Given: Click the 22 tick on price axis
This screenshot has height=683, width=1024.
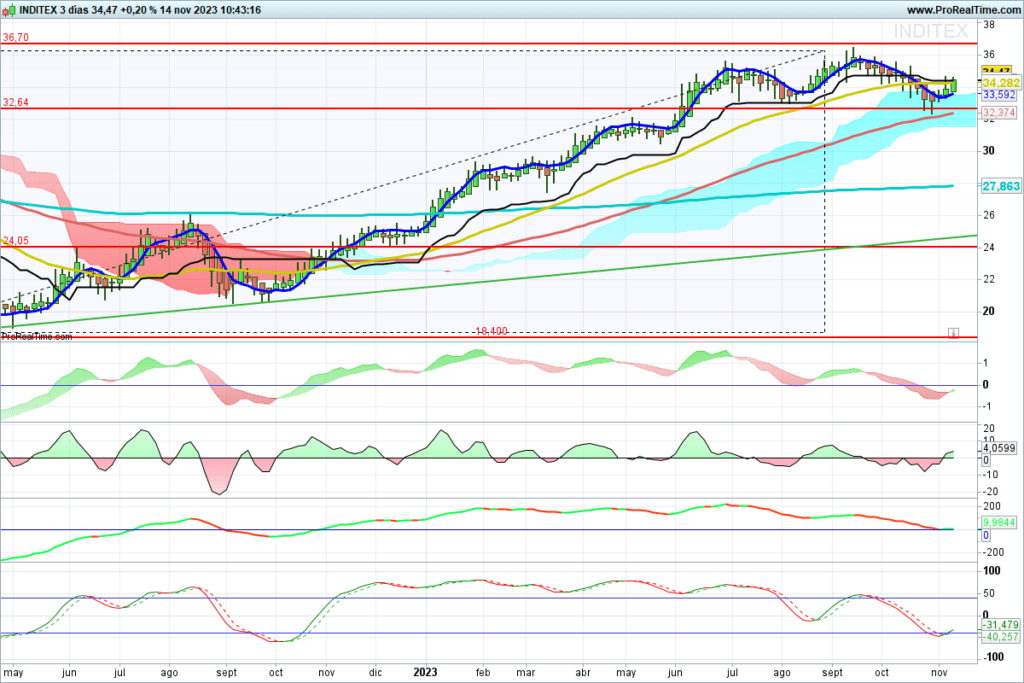Looking at the screenshot, I should tap(989, 279).
